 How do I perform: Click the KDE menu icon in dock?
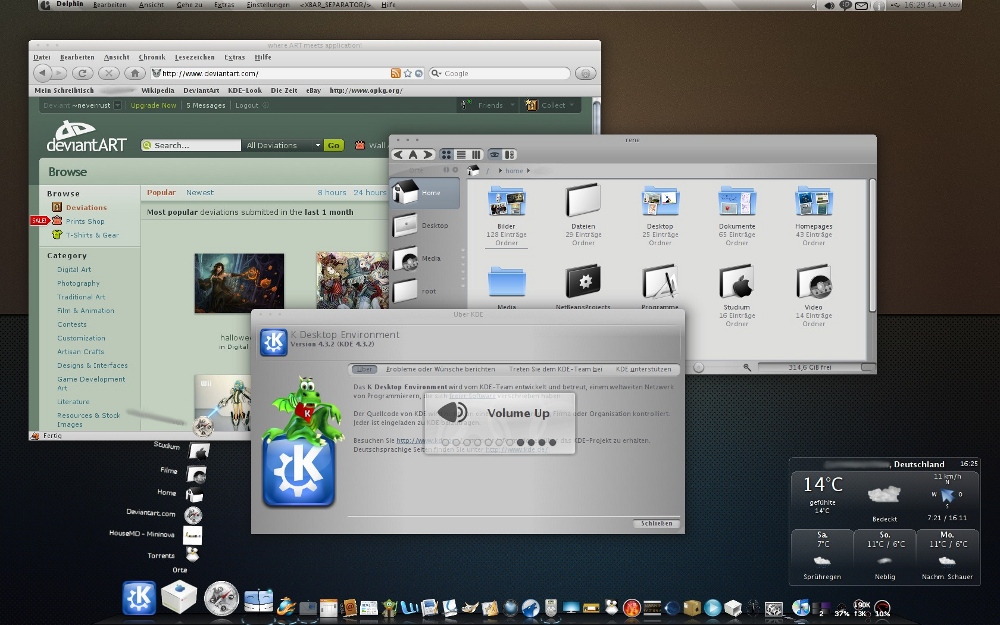(139, 598)
